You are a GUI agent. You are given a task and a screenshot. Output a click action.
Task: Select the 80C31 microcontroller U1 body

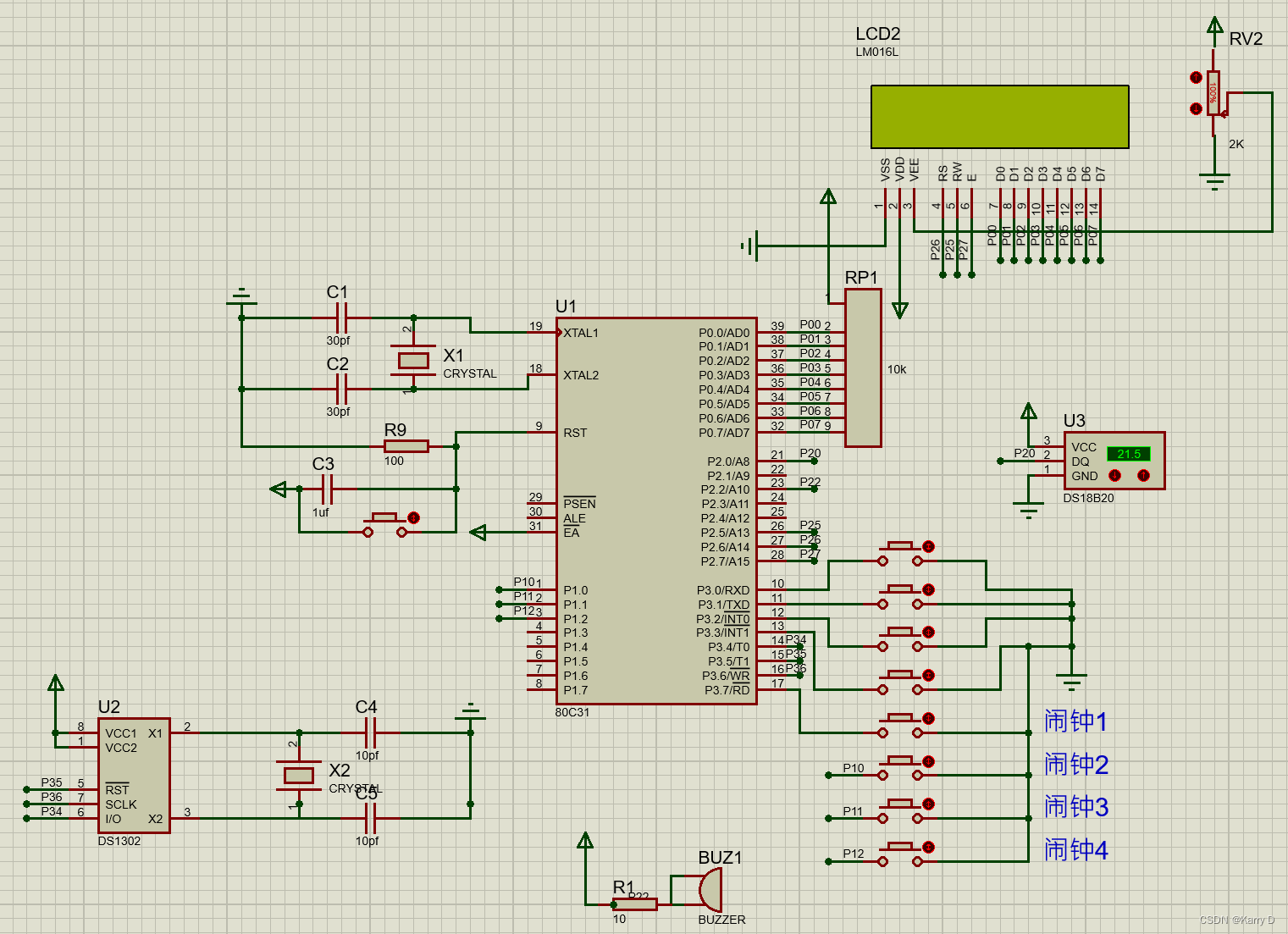[656, 511]
